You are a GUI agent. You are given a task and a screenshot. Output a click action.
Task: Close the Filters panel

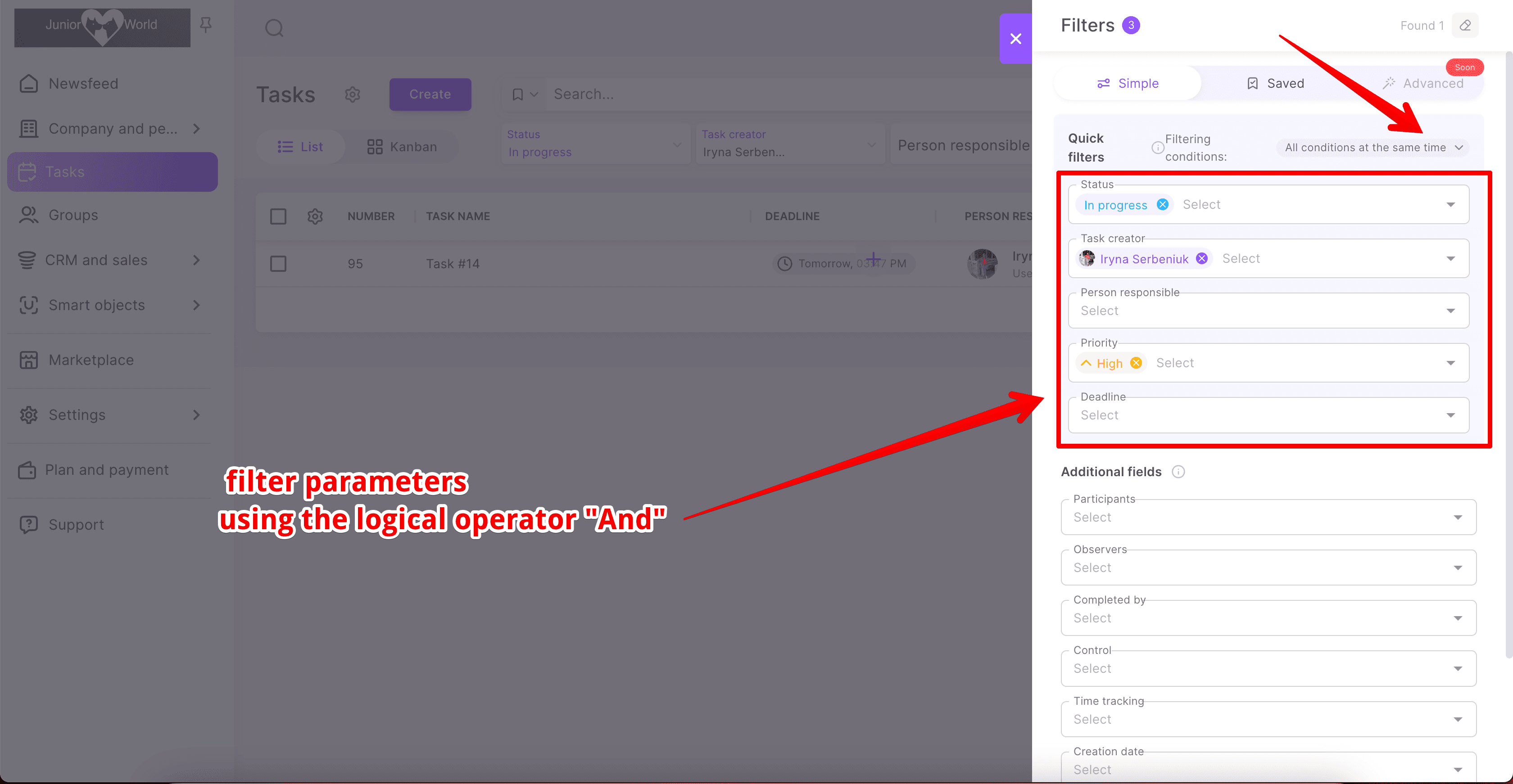(1015, 39)
